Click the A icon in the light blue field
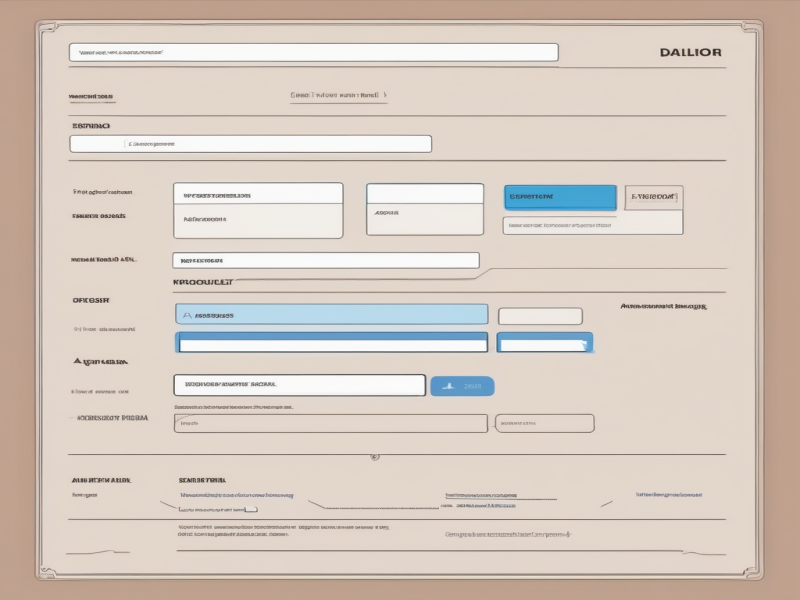 (x=186, y=314)
